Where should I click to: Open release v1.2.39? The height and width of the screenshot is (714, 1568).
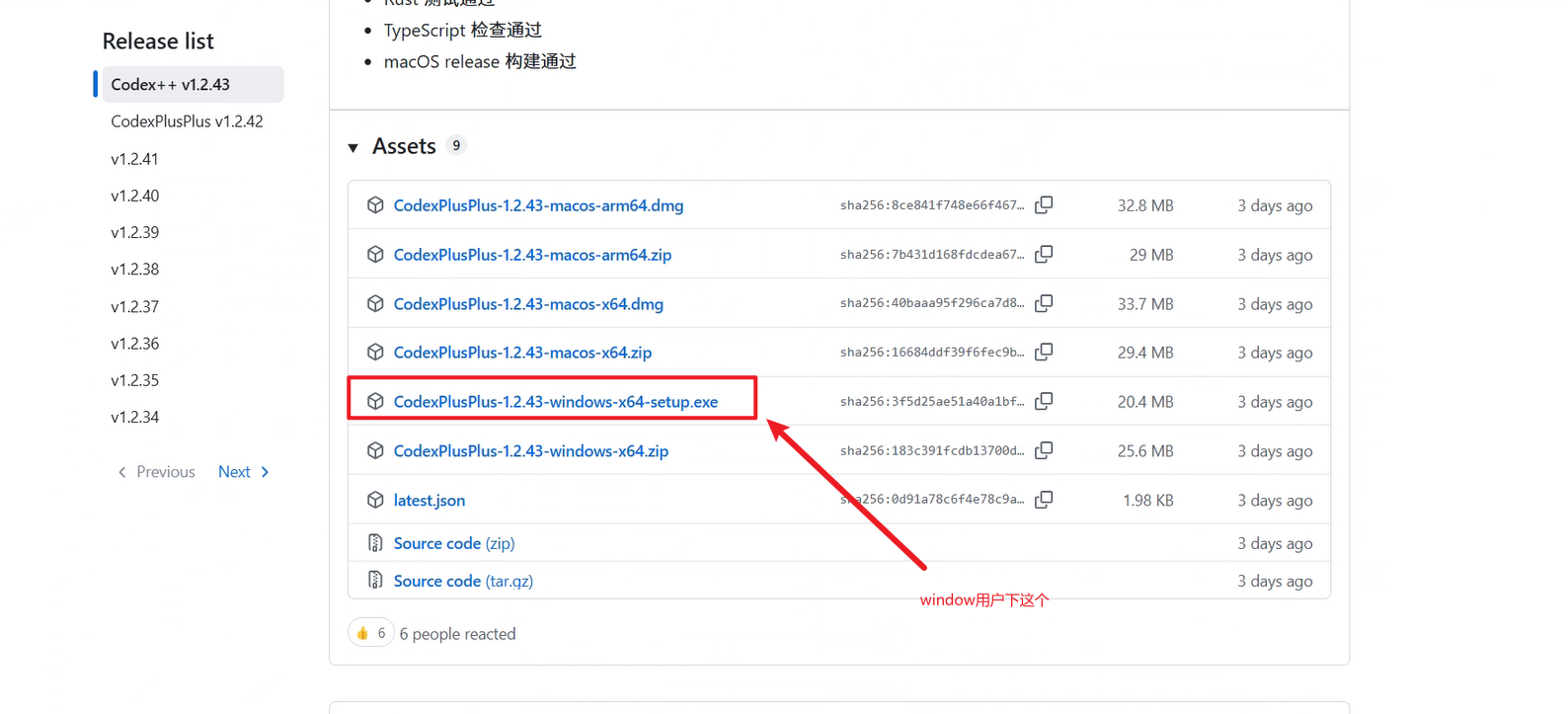(x=134, y=232)
